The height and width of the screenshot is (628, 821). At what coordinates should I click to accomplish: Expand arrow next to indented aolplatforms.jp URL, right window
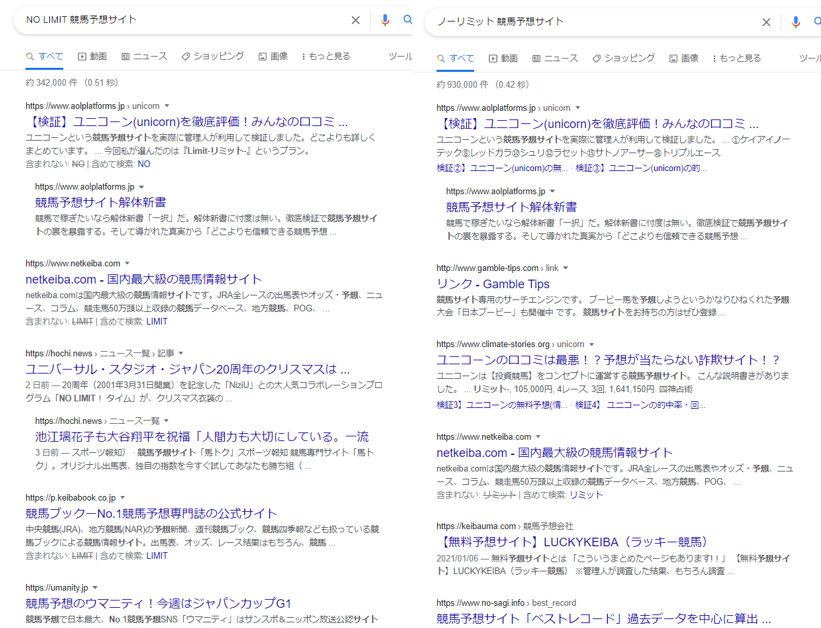point(552,192)
